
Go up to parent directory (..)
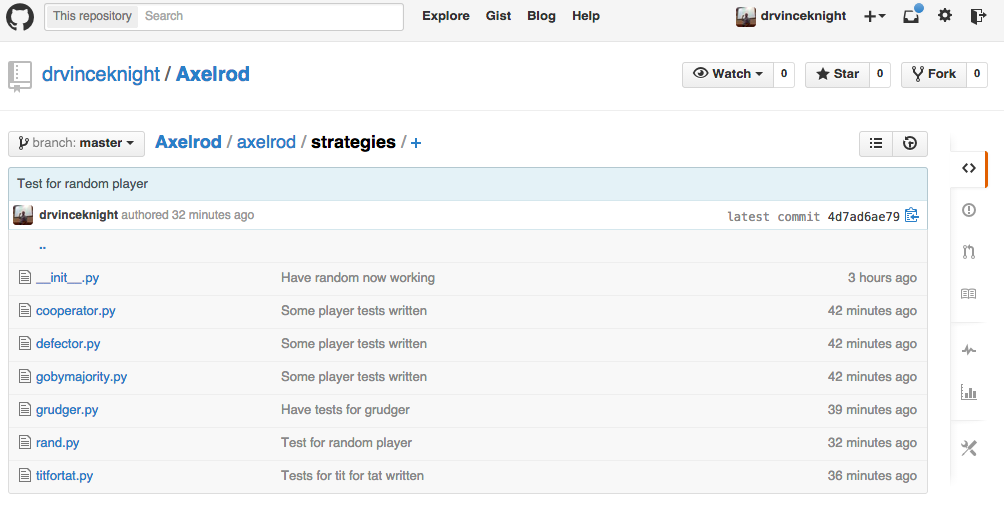[42, 246]
